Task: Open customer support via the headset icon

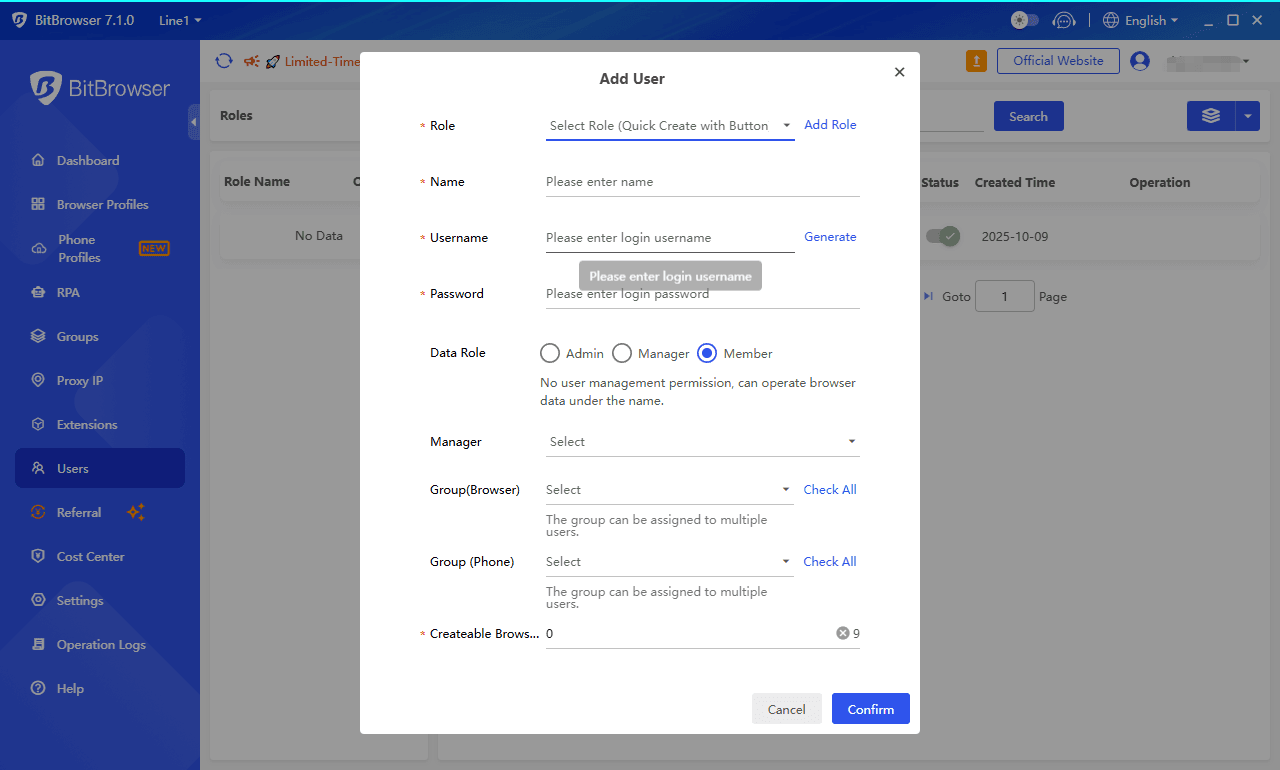Action: (1064, 20)
